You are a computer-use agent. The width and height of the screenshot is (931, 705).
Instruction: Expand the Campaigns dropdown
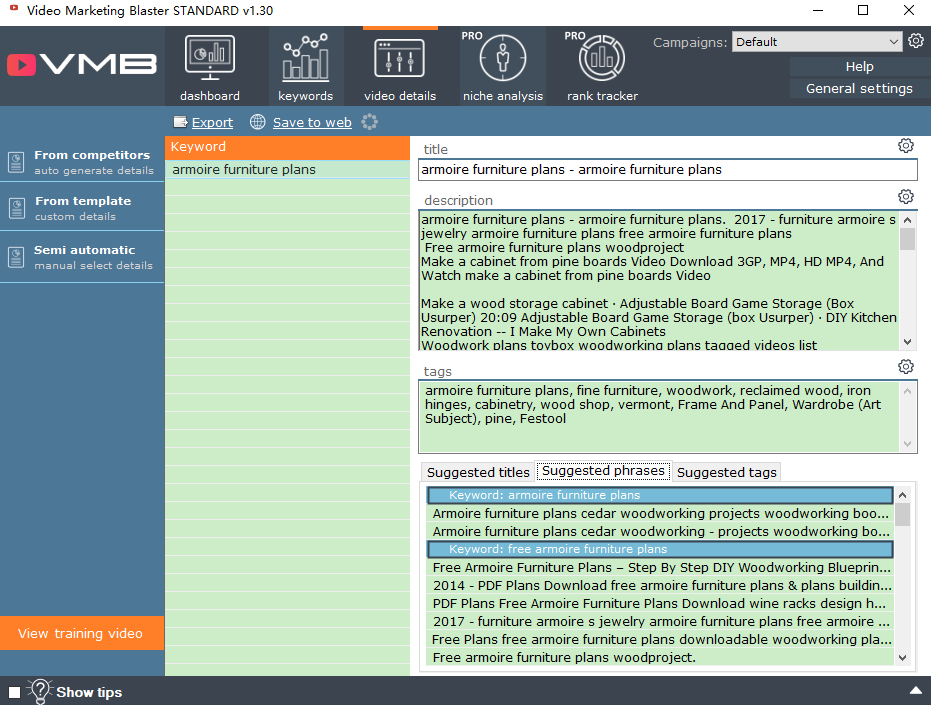(893, 42)
